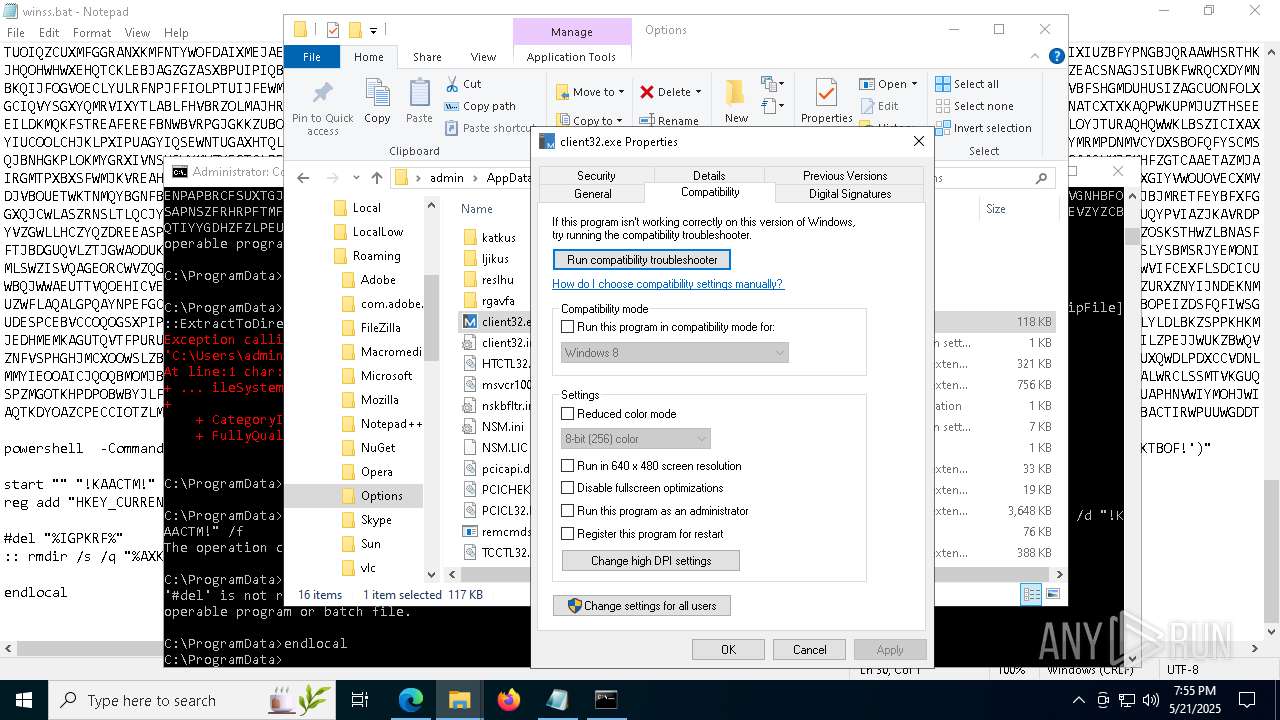The image size is (1280, 720).
Task: Open How do I choose compatibility settings link
Action: [x=668, y=284]
